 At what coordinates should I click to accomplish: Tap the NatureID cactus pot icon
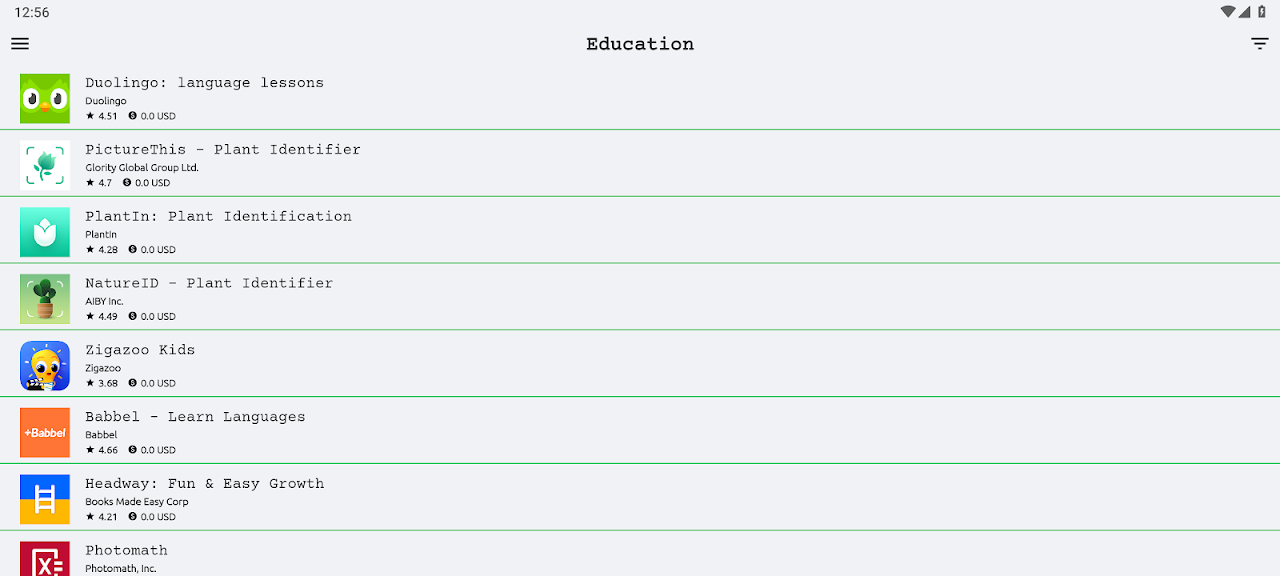tap(45, 299)
